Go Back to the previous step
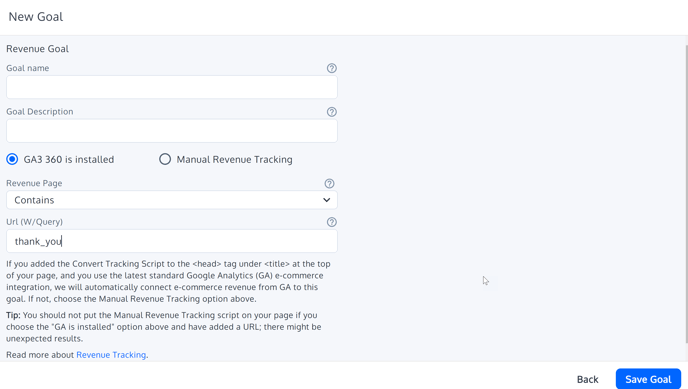688x389 pixels. tap(588, 379)
